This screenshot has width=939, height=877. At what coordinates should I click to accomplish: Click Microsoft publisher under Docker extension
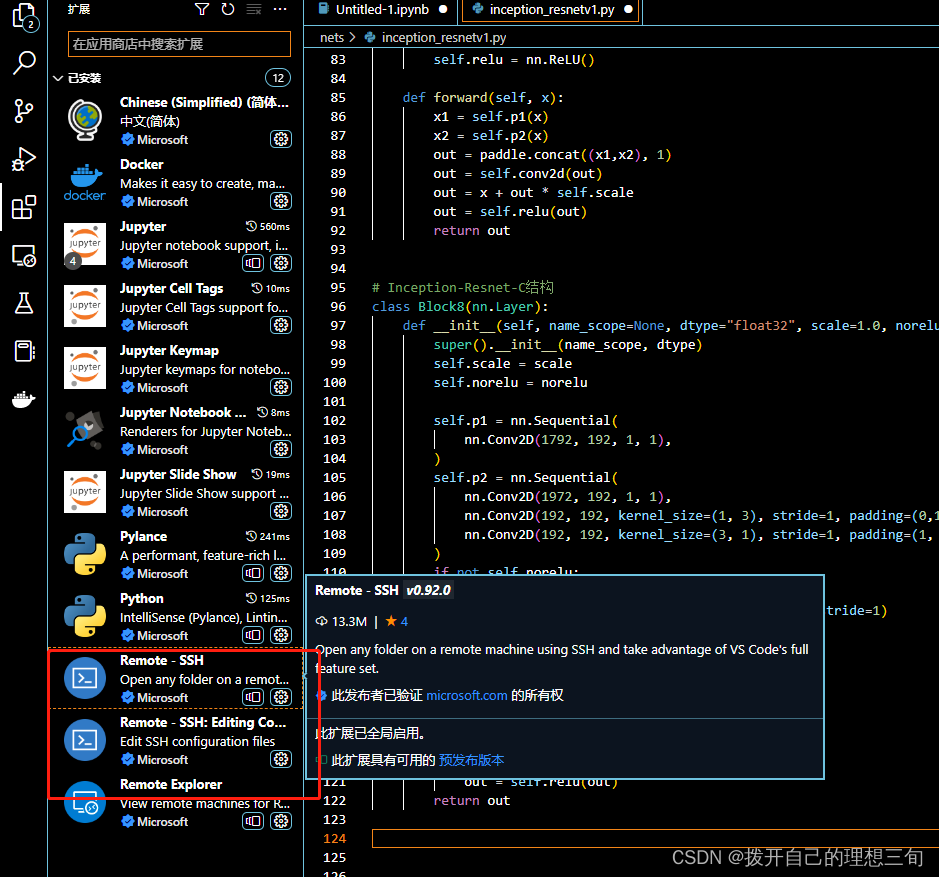(x=162, y=201)
